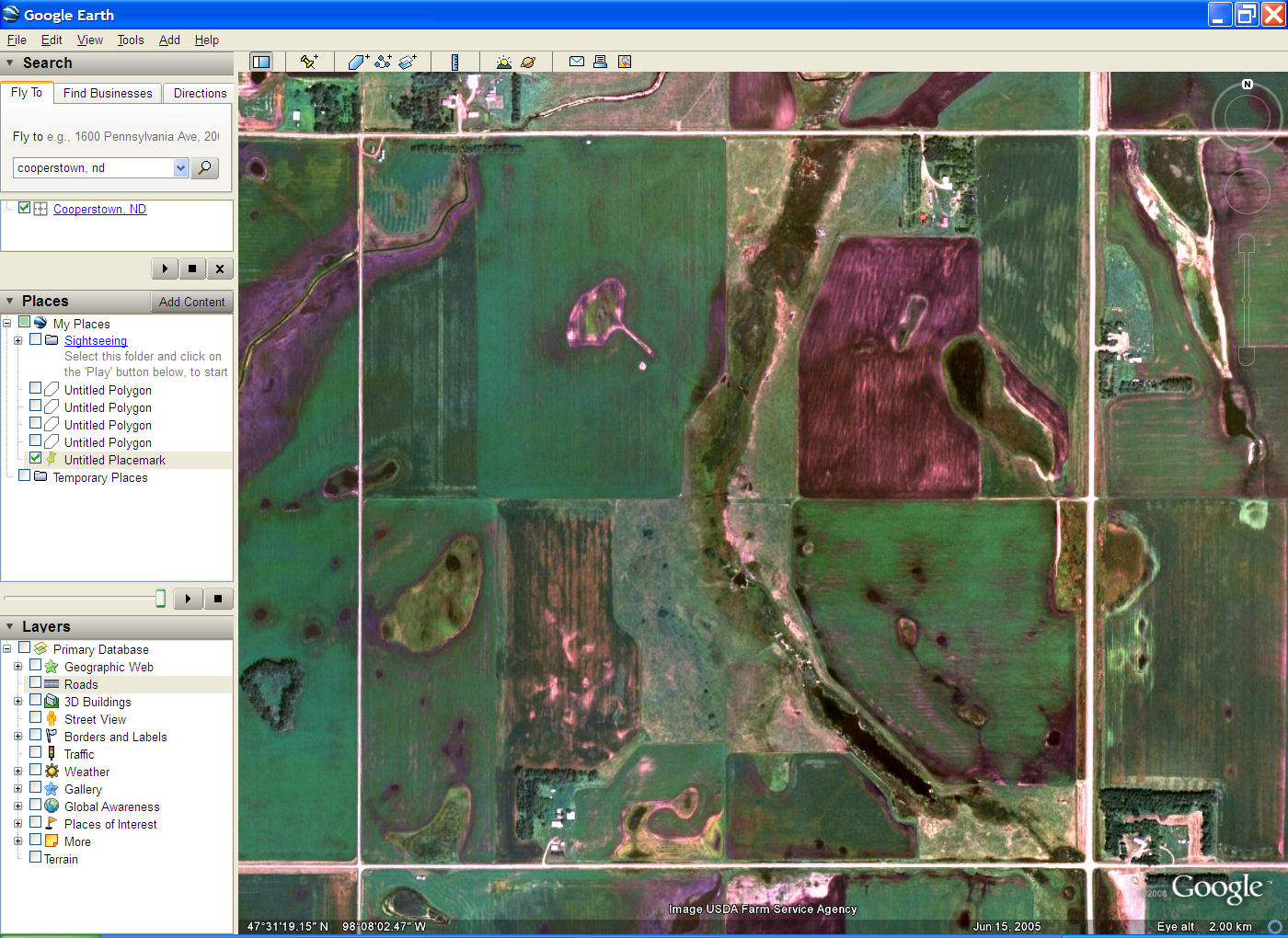Screen dimensions: 1288x938
Task: Click the search magnifier button
Action: click(204, 167)
